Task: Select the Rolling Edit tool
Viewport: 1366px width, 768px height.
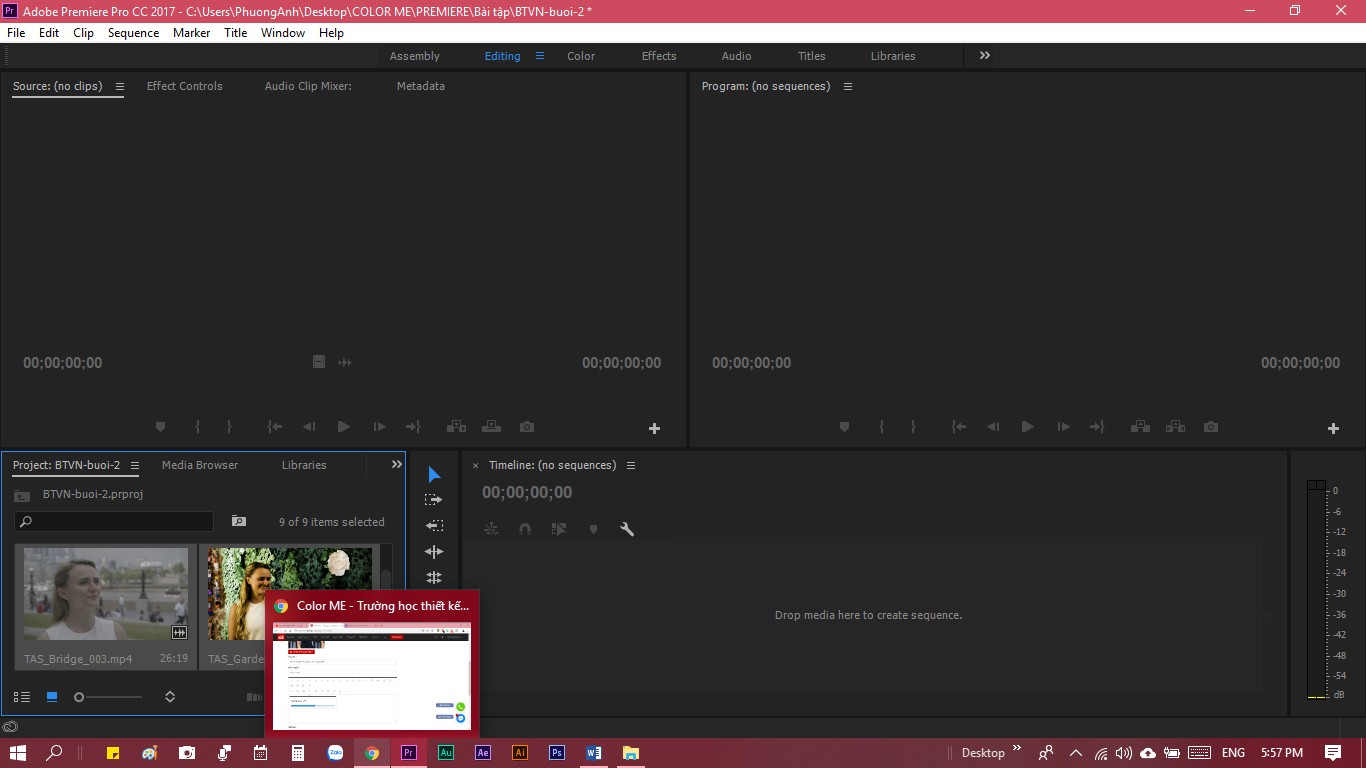Action: coord(434,577)
